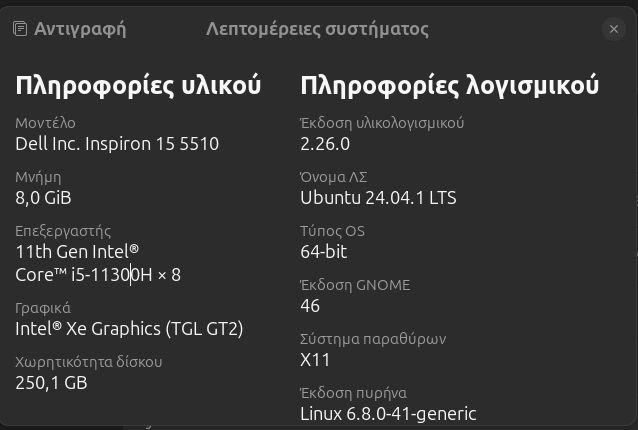
Task: Click the Linux 6.8.0-41-generic kernel version
Action: pos(388,414)
